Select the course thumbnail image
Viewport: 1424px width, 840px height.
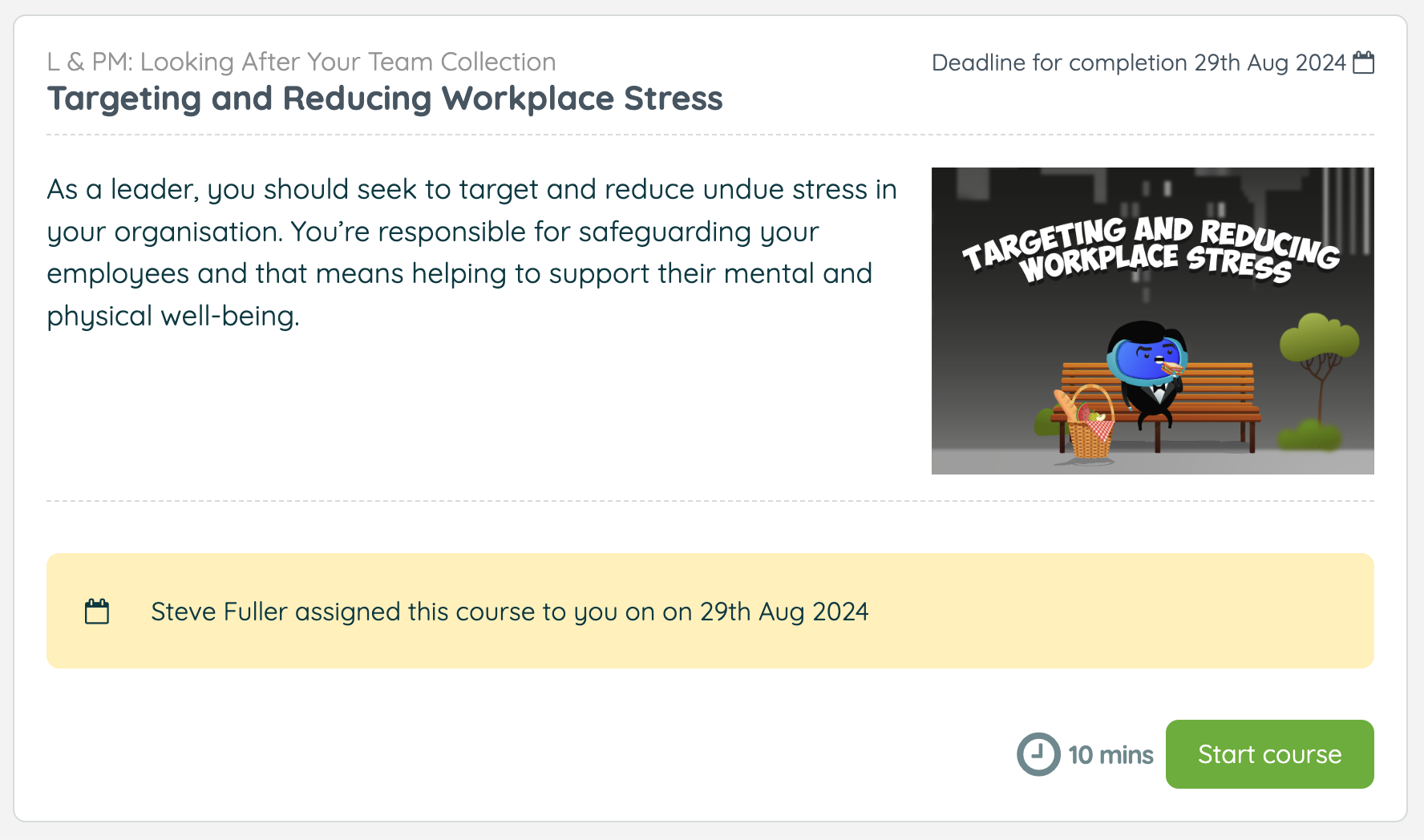pos(1152,320)
